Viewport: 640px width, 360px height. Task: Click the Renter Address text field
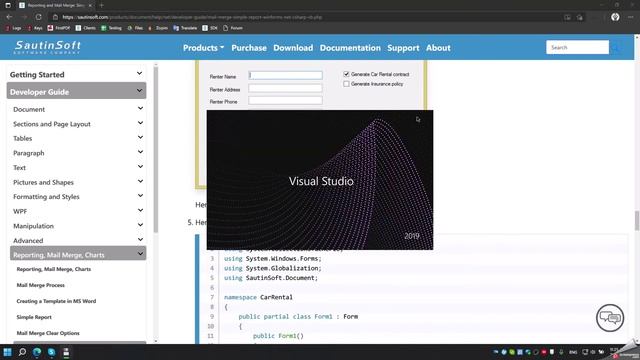click(285, 88)
